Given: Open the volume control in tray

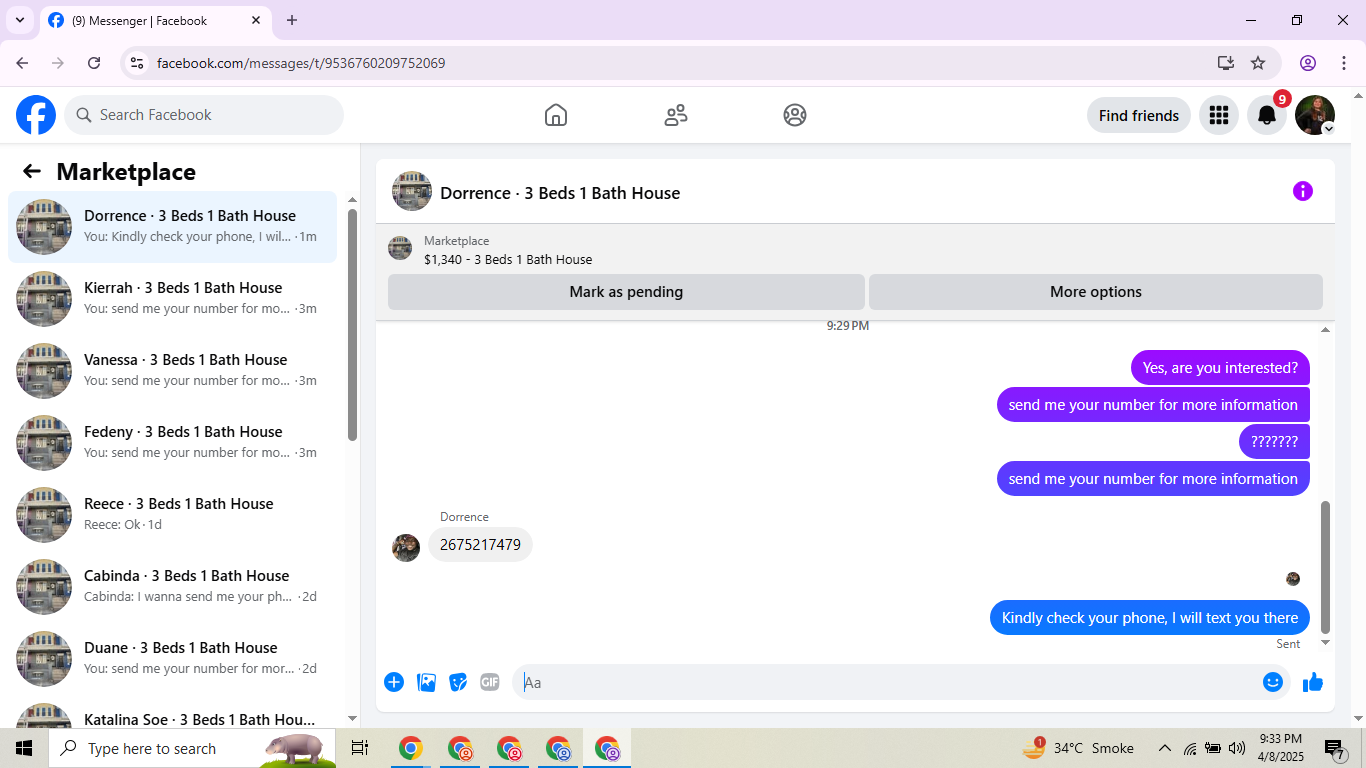Looking at the screenshot, I should click(x=1237, y=748).
